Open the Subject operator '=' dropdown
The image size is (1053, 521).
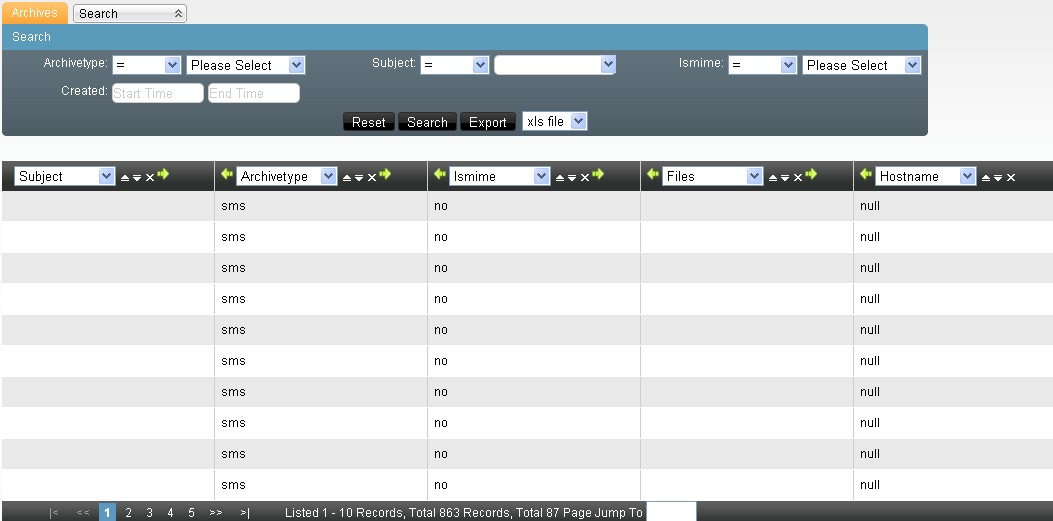[454, 65]
